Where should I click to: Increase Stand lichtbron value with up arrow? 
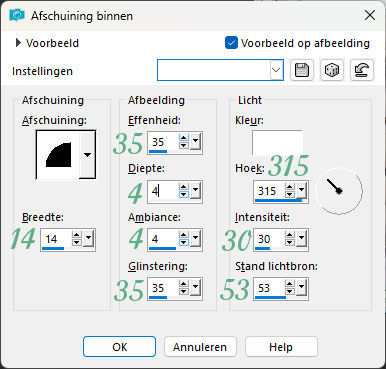point(290,284)
